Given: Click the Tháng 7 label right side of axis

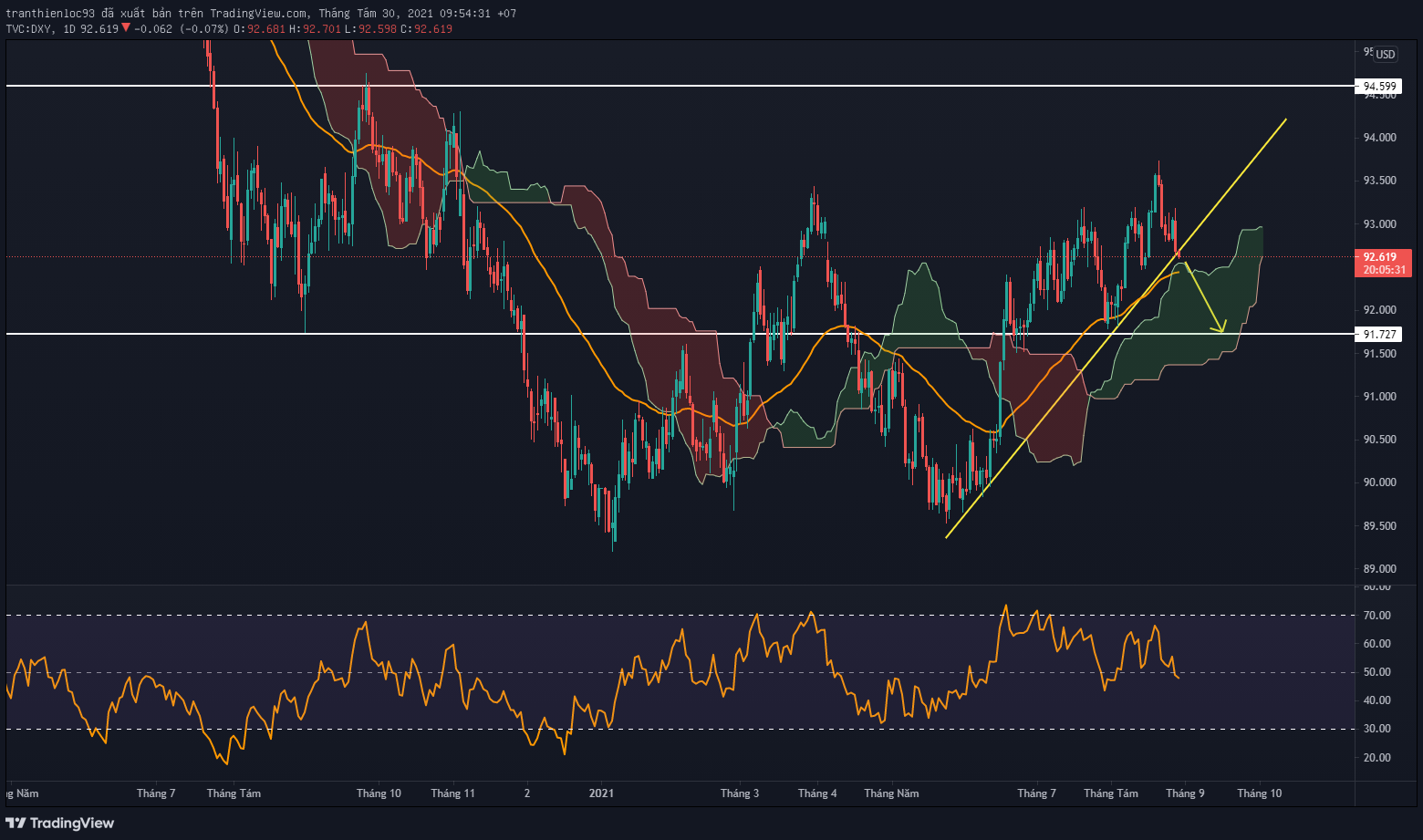Looking at the screenshot, I should coord(1037,793).
